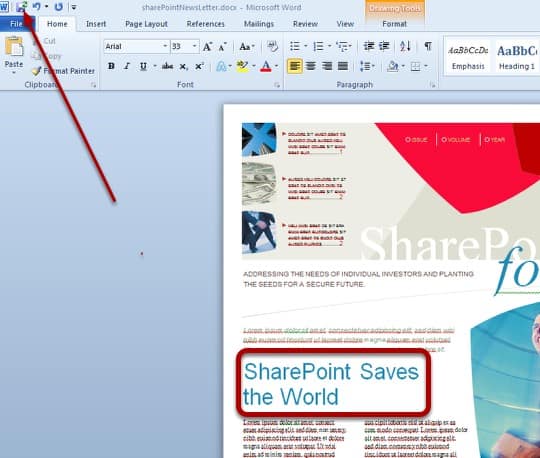
Task: Click the Numbering list icon
Action: pyautogui.click(x=319, y=46)
